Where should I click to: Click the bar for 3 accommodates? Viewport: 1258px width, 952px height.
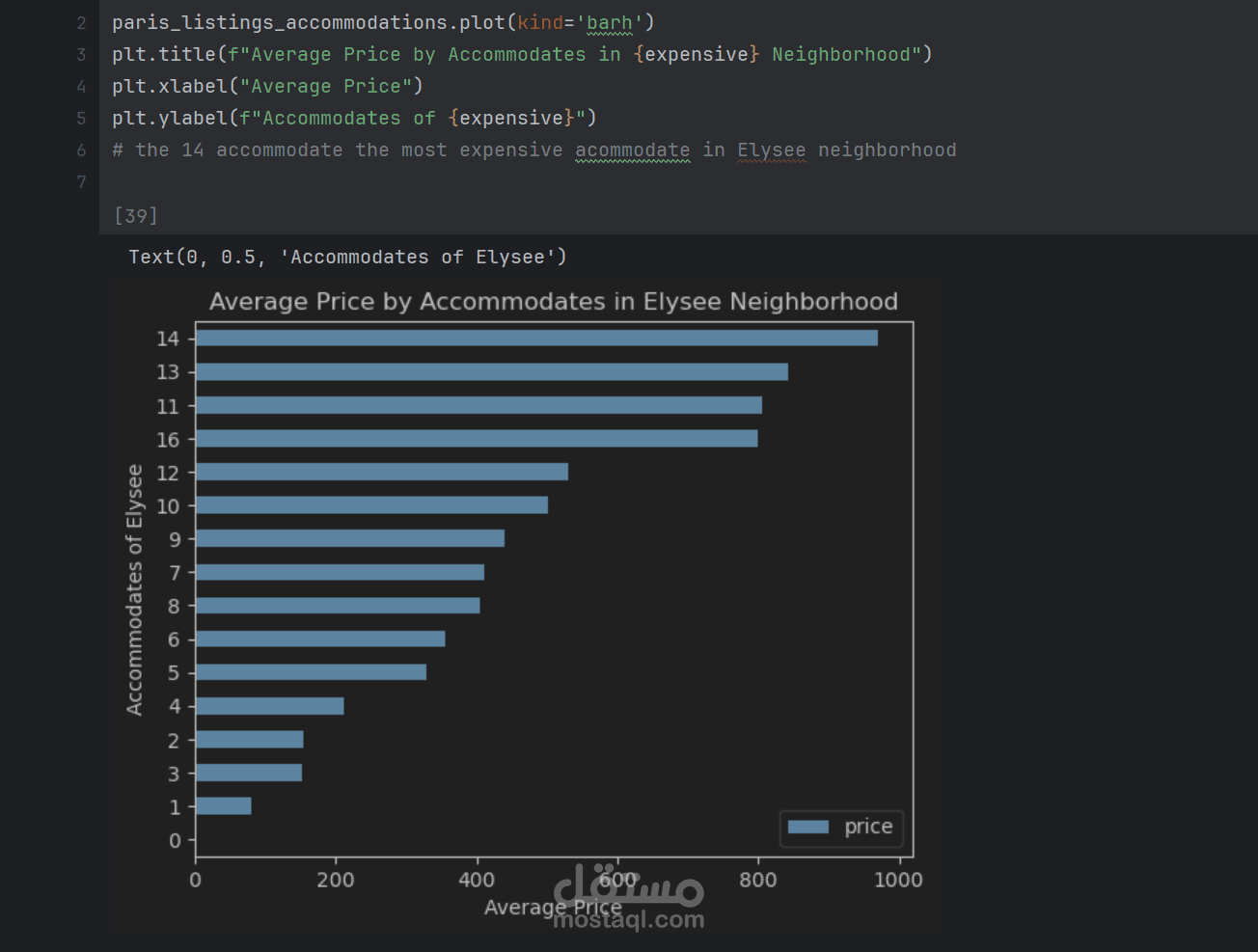pos(249,773)
